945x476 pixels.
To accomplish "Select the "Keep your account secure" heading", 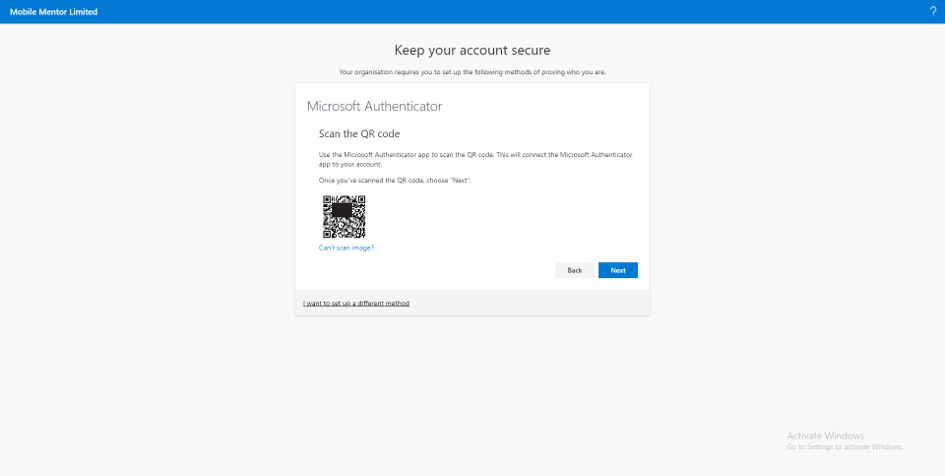I will [x=472, y=50].
